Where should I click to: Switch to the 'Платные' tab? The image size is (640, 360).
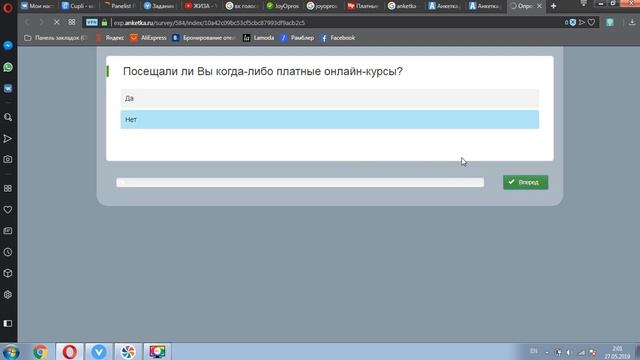pyautogui.click(x=363, y=6)
